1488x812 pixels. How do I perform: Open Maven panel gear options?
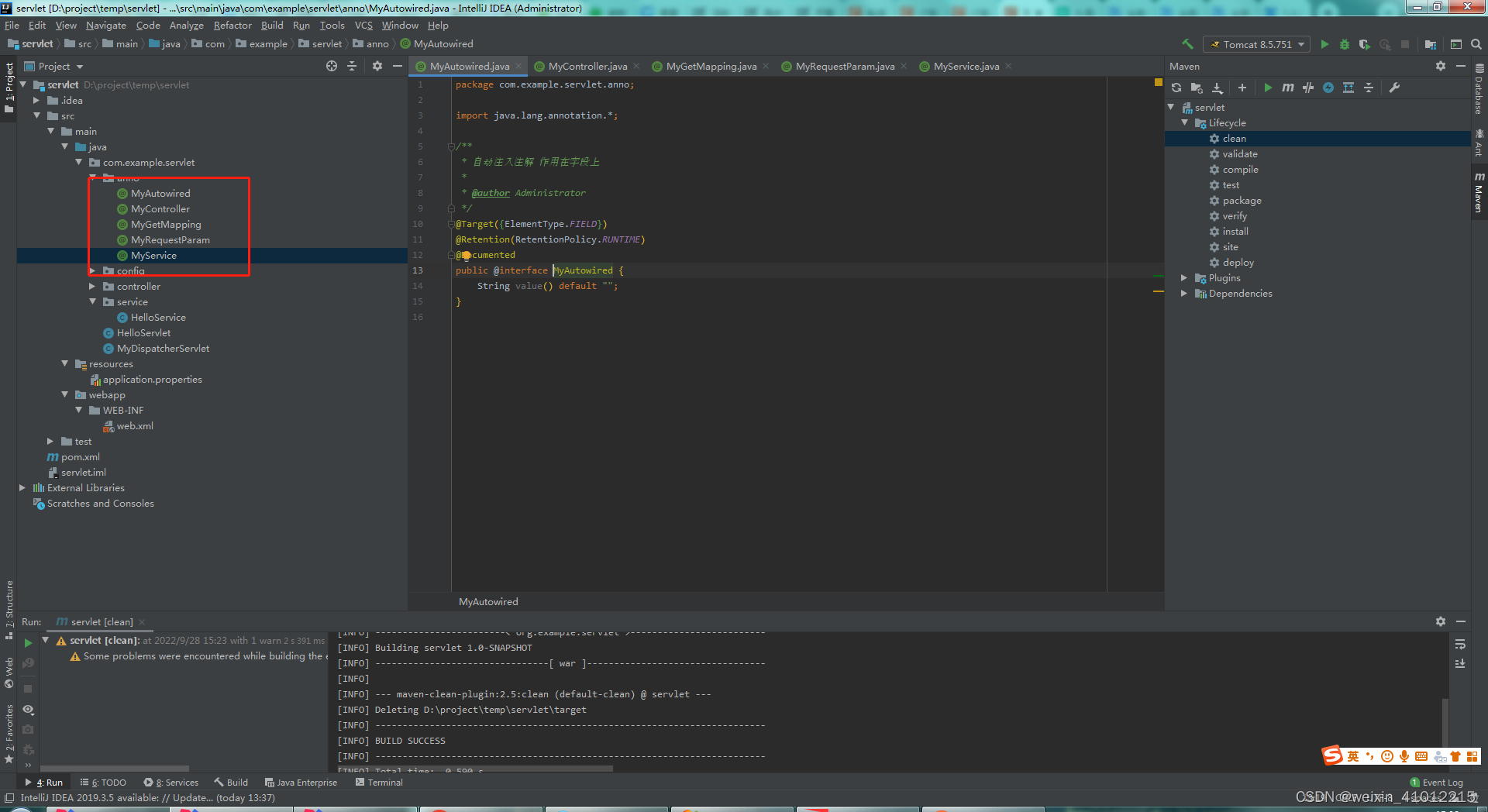point(1441,66)
